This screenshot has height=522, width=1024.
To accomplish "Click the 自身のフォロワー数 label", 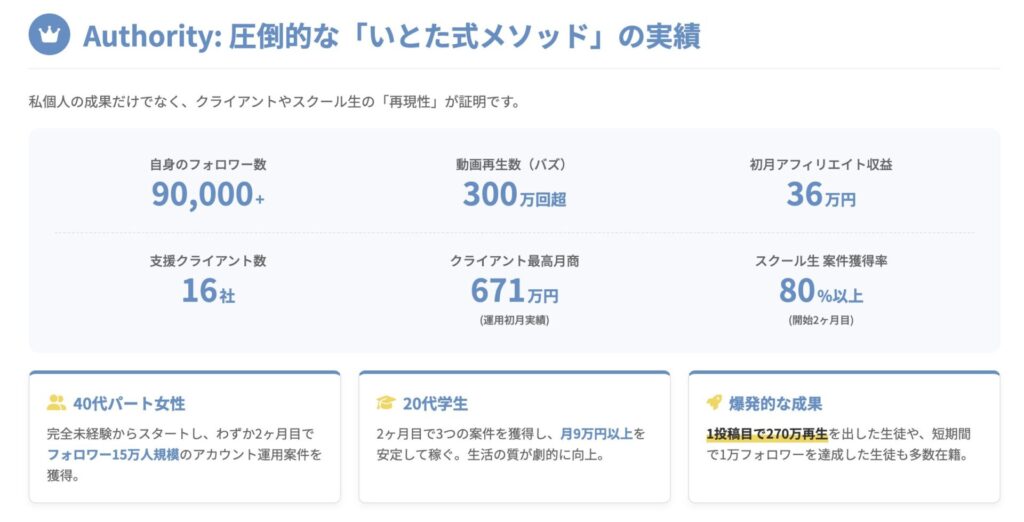I will [208, 164].
